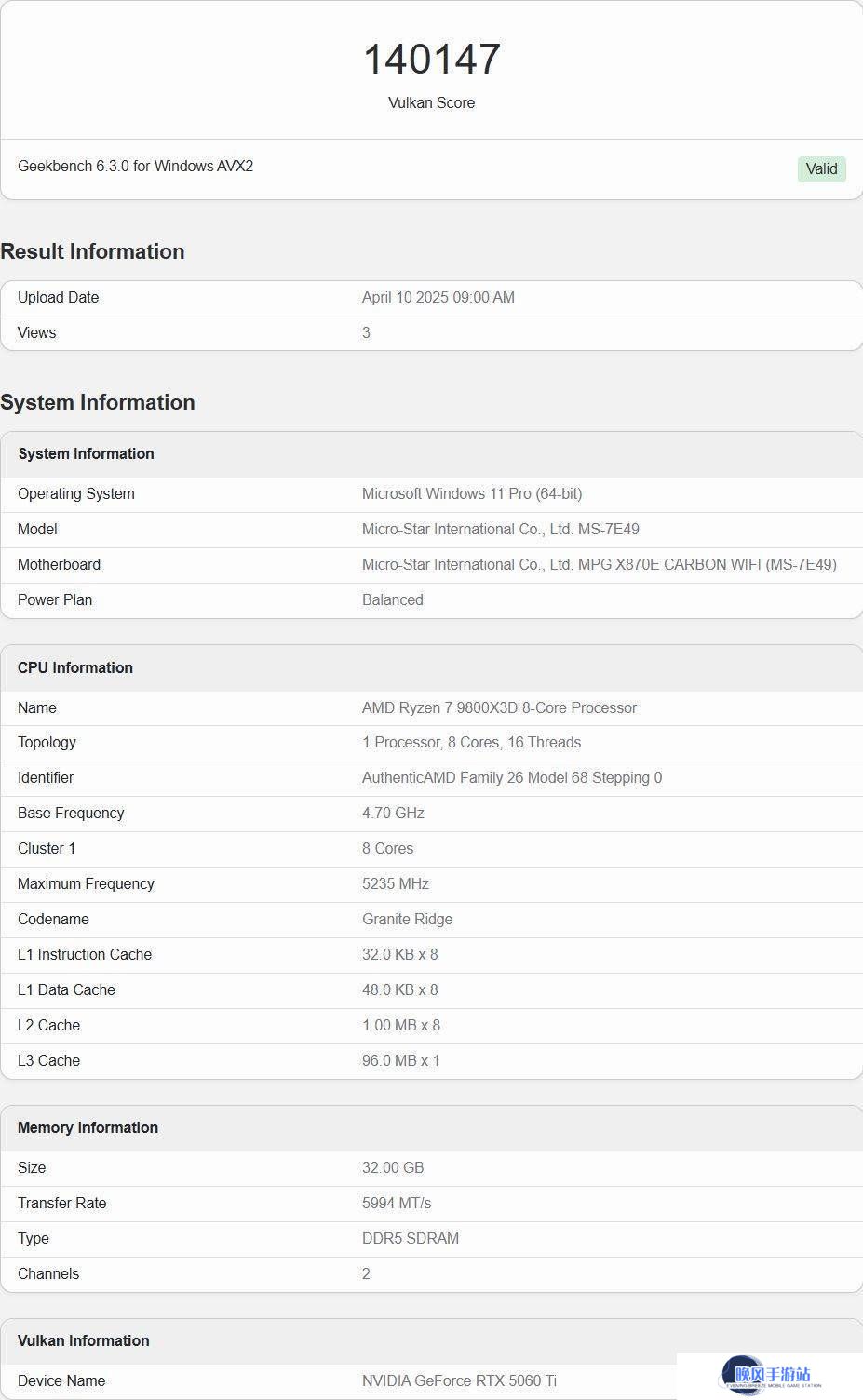Select the 'Geekbench 6.3.0 for Windows AVX2' text

(135, 167)
